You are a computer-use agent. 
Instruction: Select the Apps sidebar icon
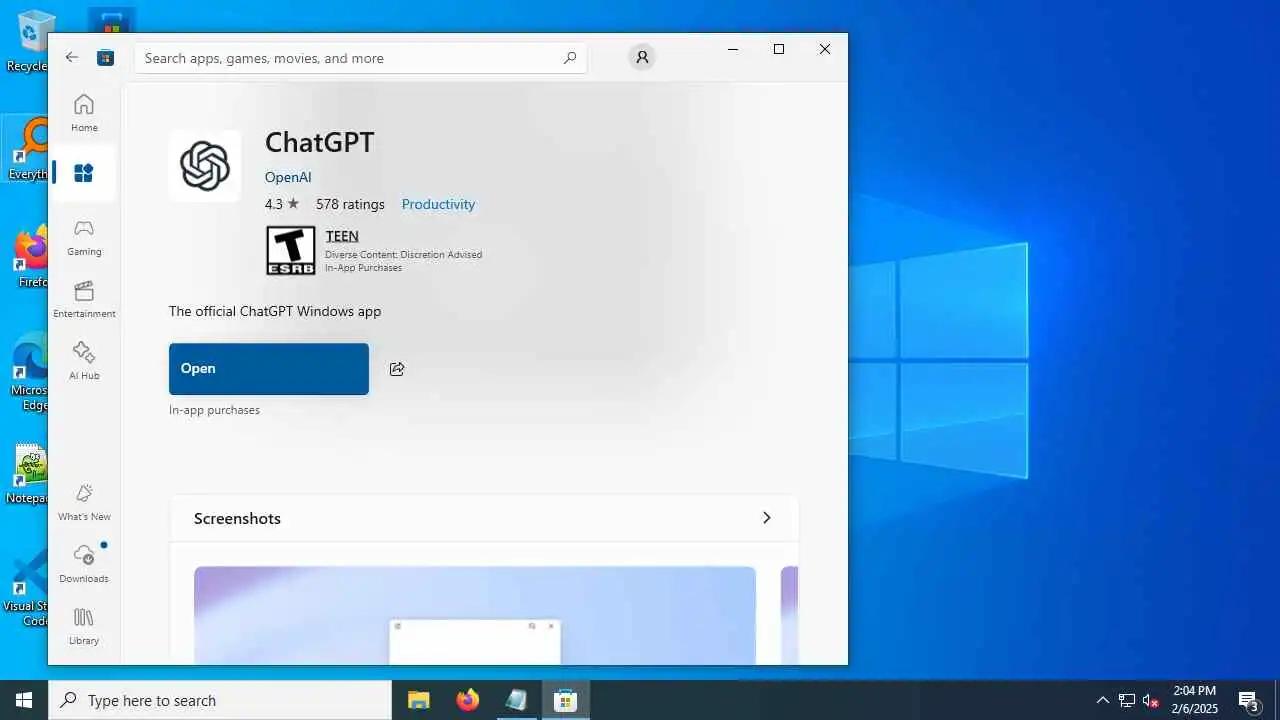[x=84, y=173]
